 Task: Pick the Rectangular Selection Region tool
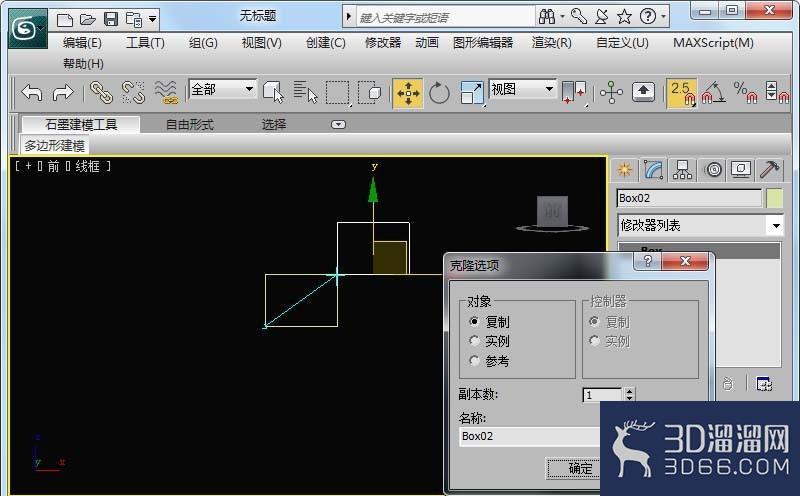point(338,93)
